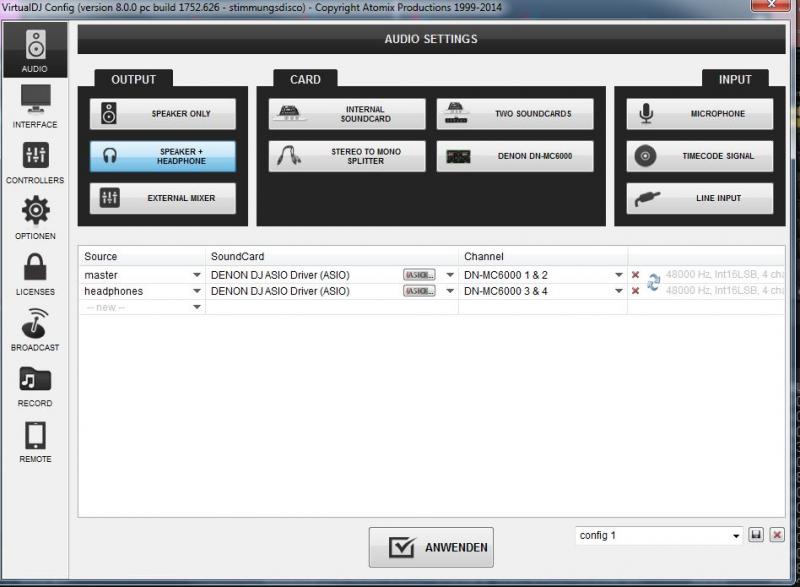Open the Broadcast settings section
Viewport: 800px width, 587px height.
(35, 329)
